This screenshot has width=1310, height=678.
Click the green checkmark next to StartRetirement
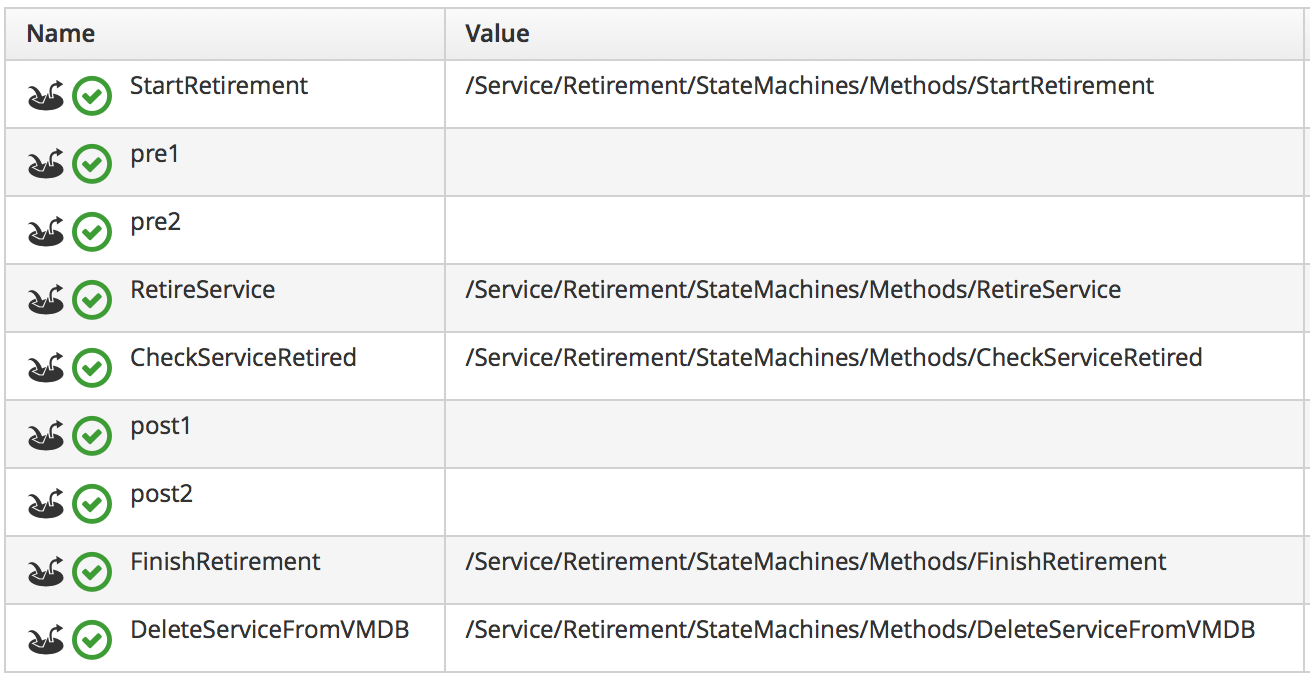[92, 96]
